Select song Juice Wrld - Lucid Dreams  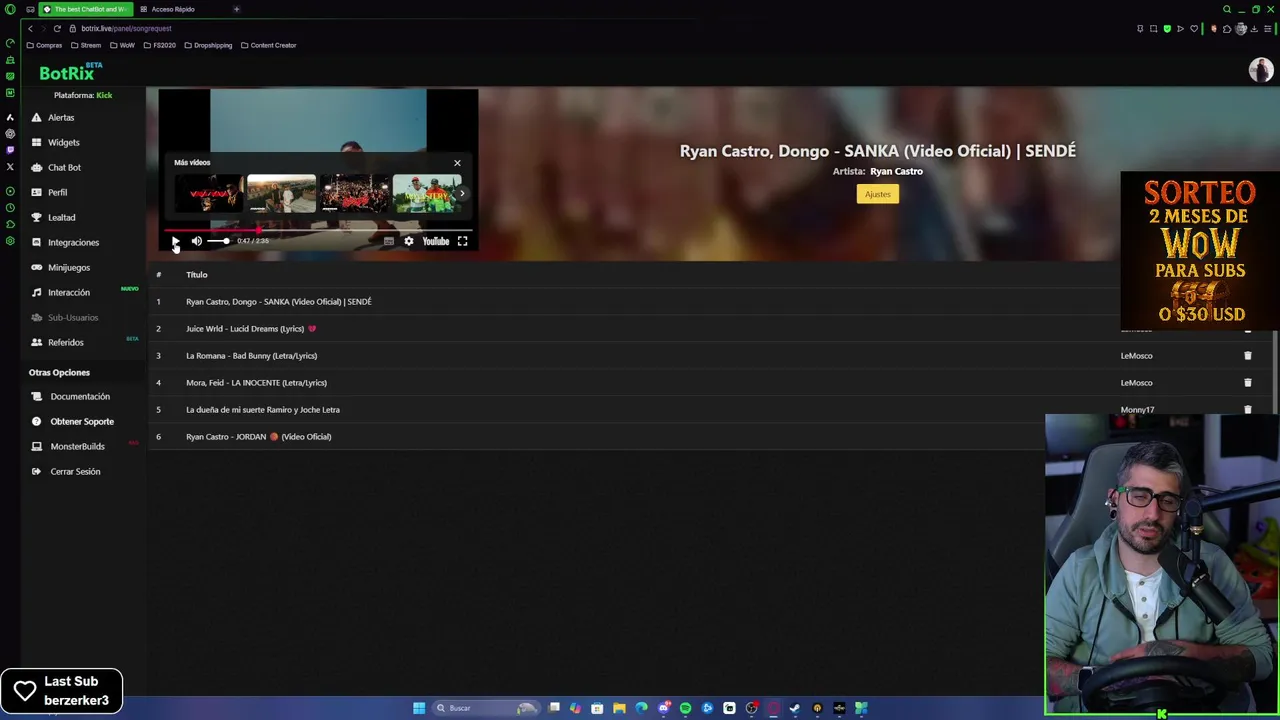250,328
